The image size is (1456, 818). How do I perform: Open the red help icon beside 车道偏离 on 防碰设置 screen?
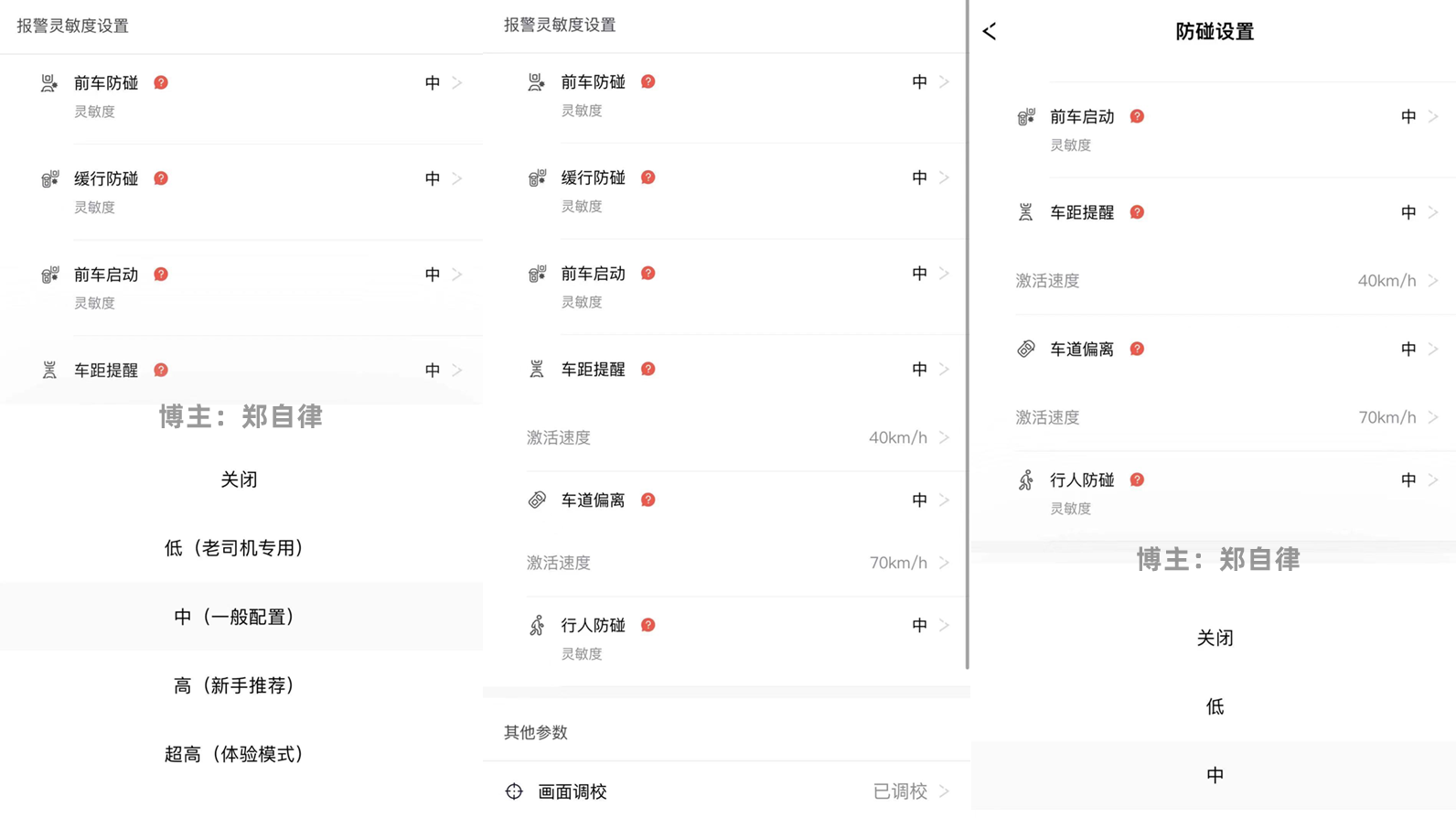coord(1137,350)
